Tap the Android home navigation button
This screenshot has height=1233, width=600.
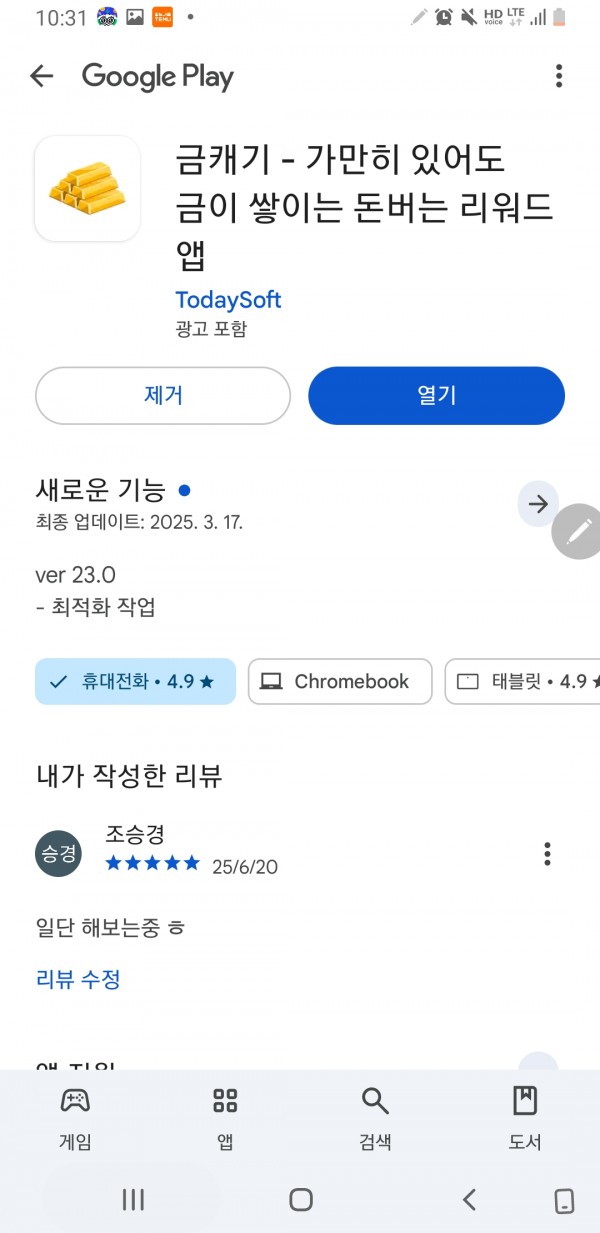(301, 1200)
